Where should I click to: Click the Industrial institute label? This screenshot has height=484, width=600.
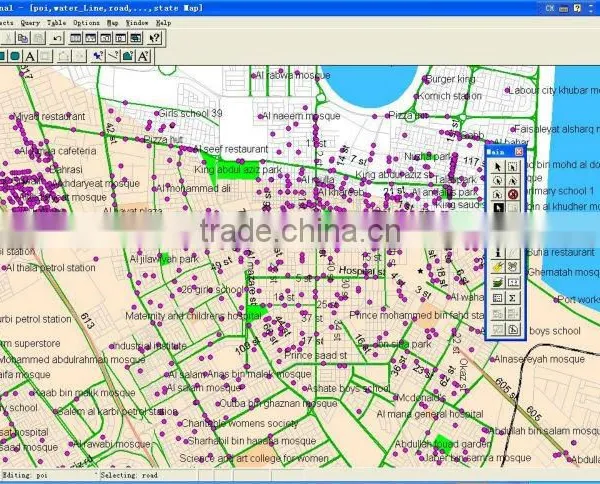[150, 346]
